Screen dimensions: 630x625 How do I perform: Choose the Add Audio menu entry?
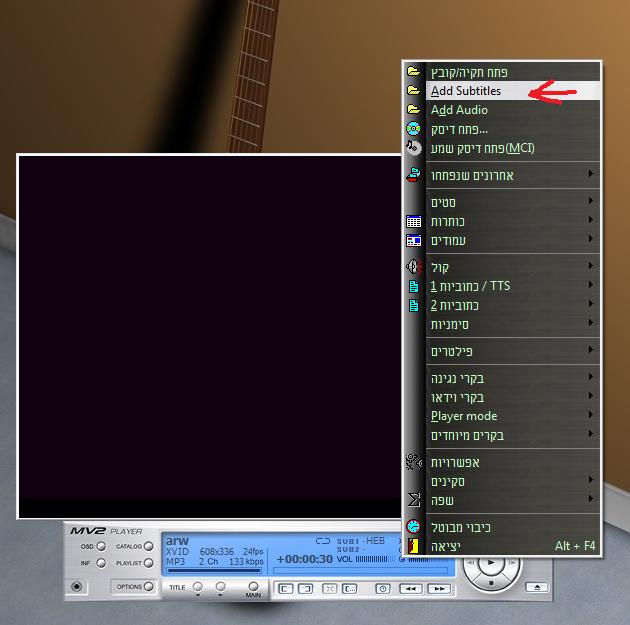coord(459,110)
